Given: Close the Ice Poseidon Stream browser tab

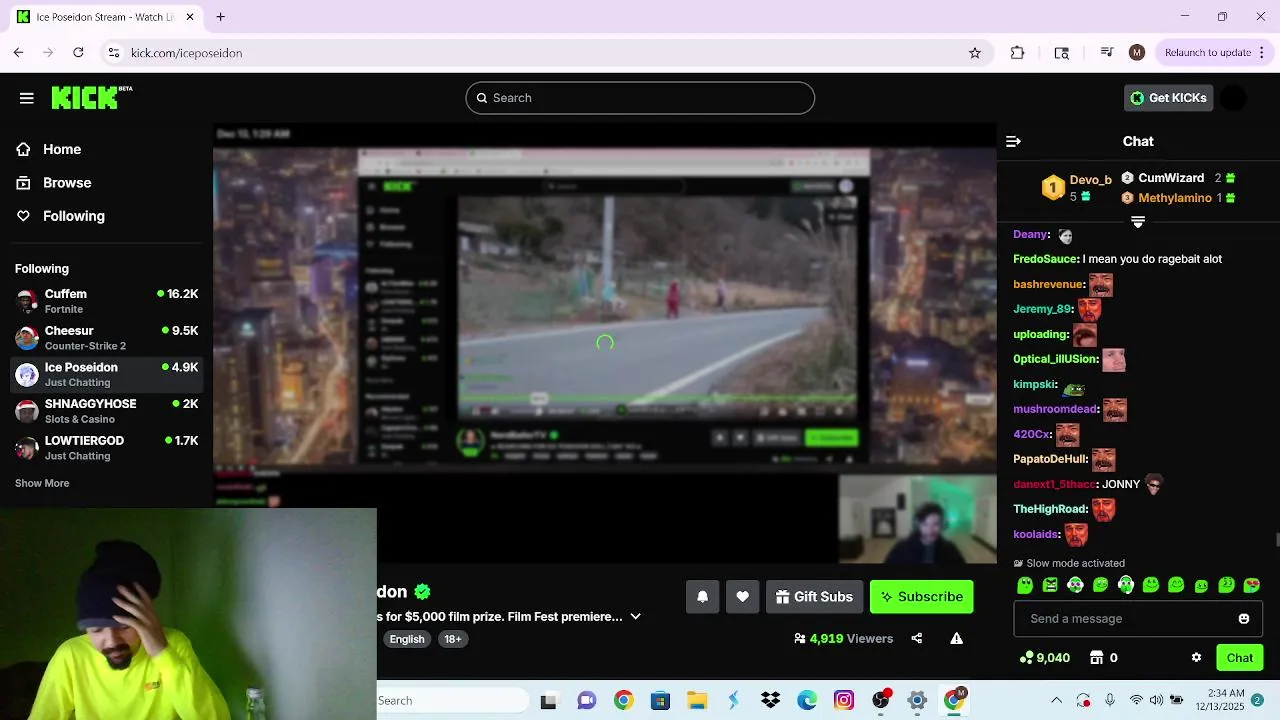Looking at the screenshot, I should pos(190,17).
